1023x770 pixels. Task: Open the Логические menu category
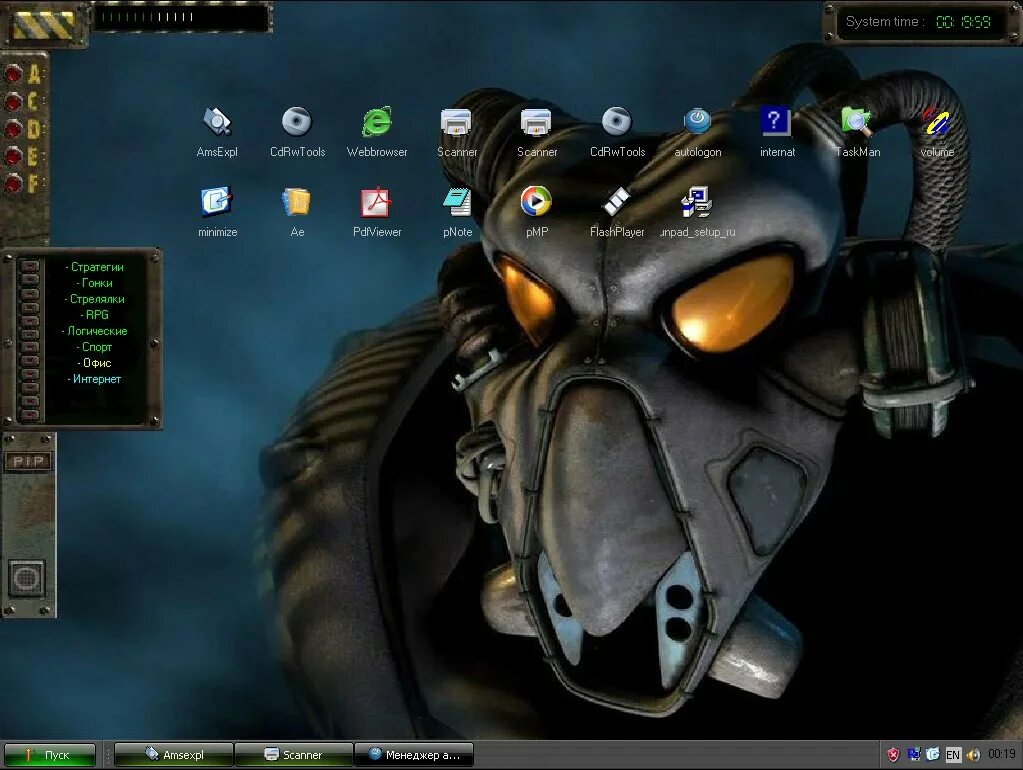pos(95,331)
